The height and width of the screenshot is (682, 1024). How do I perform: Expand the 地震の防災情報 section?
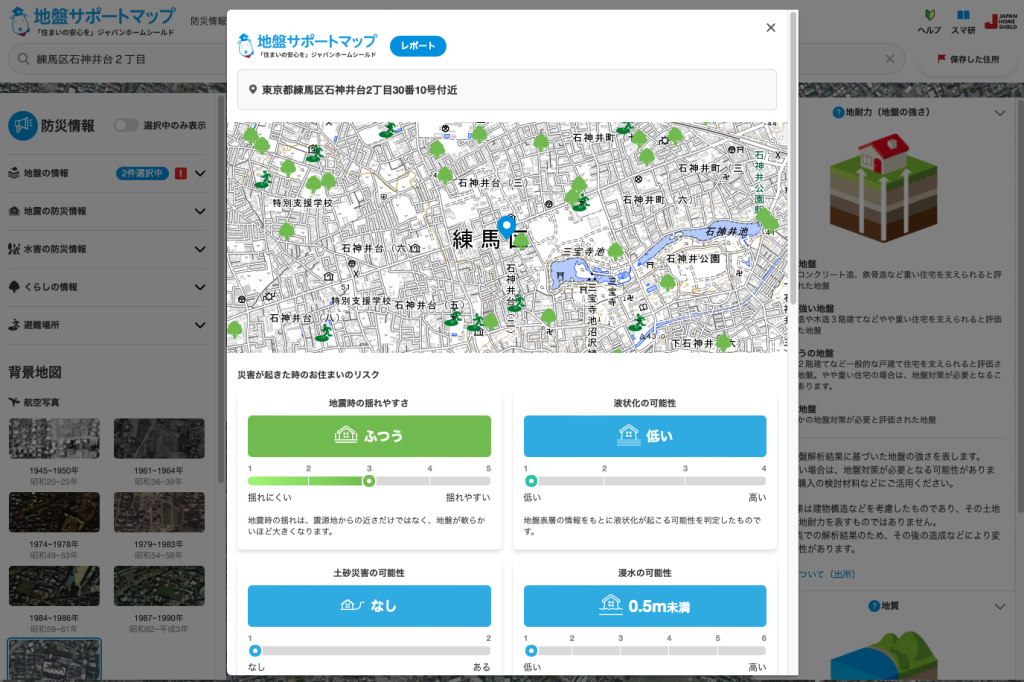[x=200, y=211]
